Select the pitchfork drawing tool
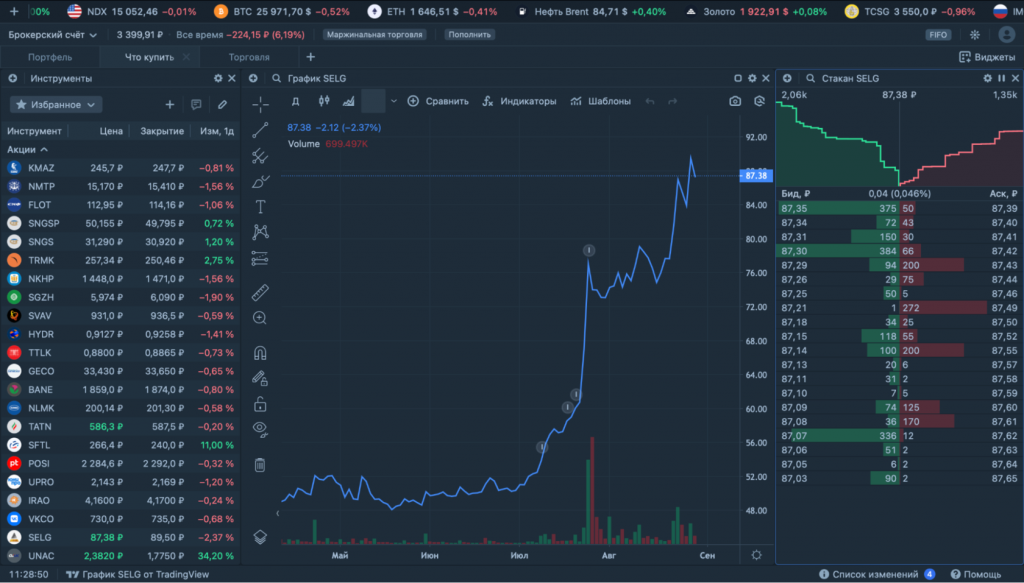1024x583 pixels. 260,155
